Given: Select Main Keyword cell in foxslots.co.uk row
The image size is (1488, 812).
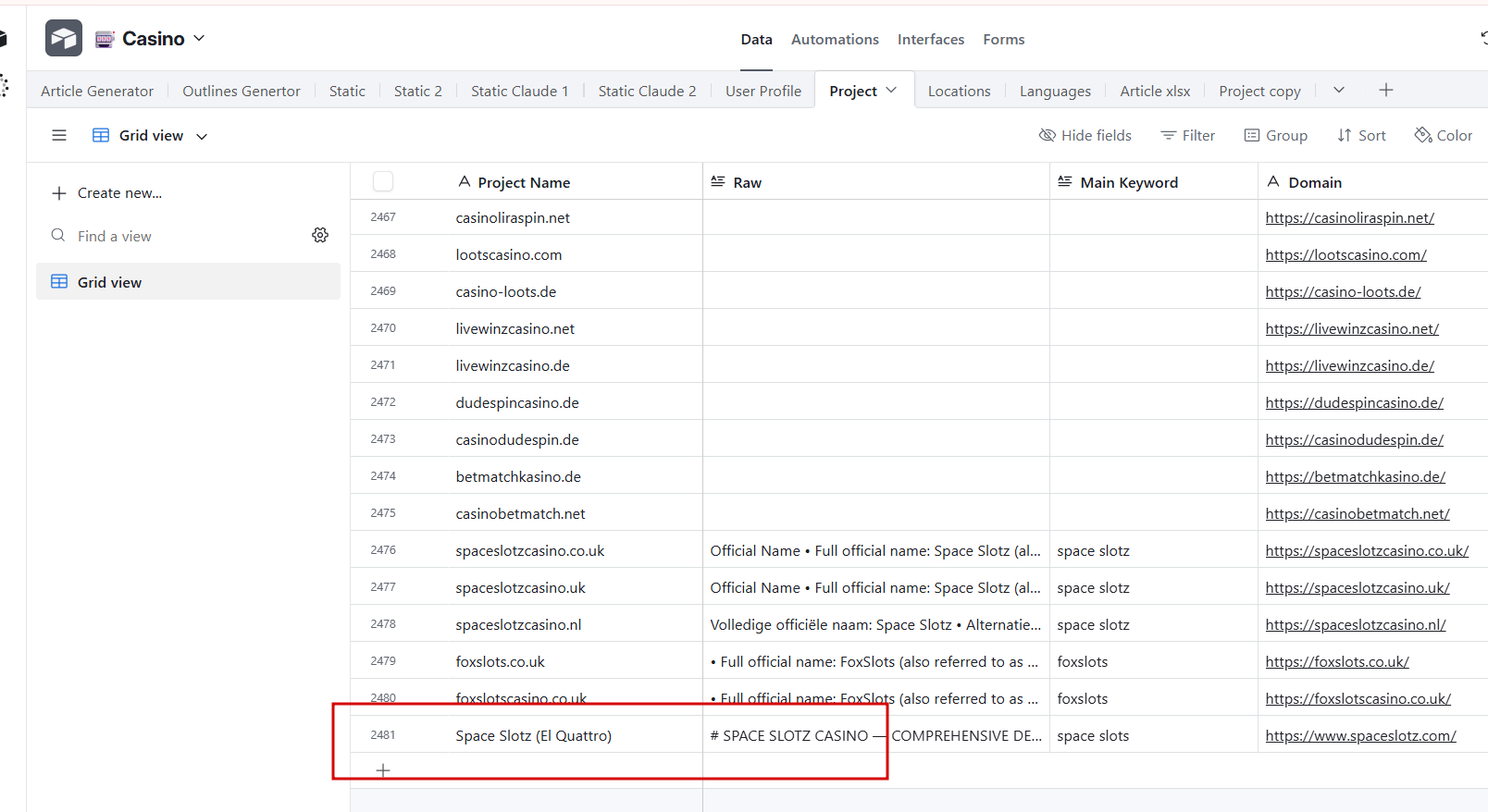Looking at the screenshot, I should pos(1154,661).
